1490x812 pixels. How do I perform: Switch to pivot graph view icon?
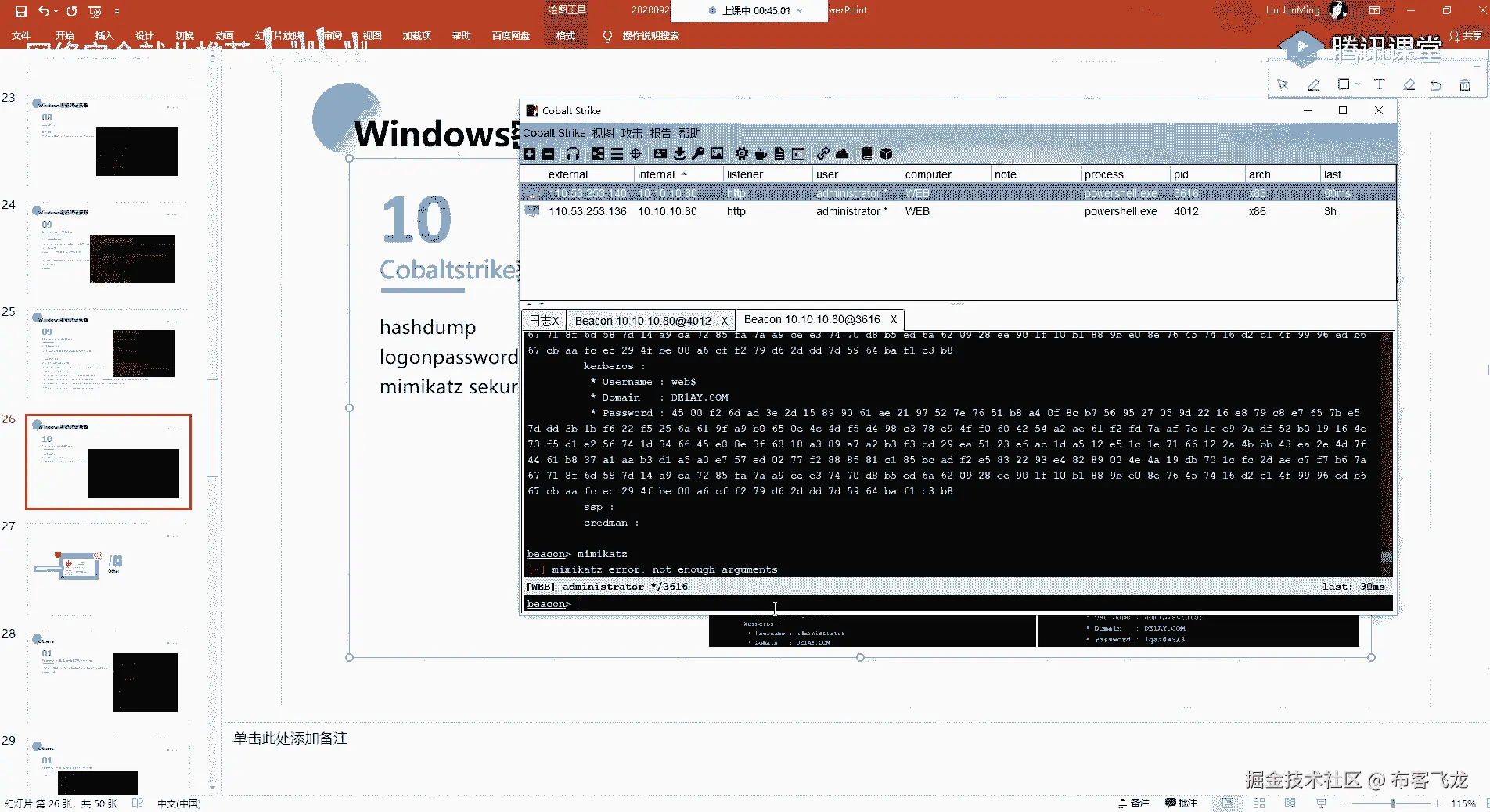click(598, 154)
